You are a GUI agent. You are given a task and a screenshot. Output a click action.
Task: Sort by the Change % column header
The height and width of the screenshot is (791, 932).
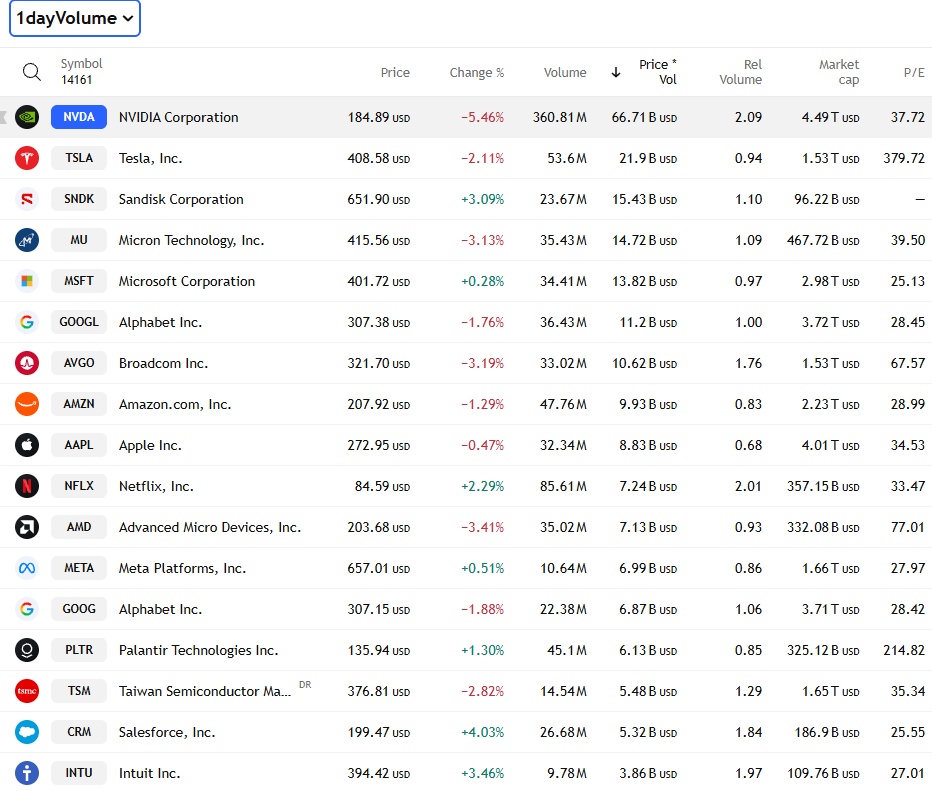pyautogui.click(x=477, y=73)
